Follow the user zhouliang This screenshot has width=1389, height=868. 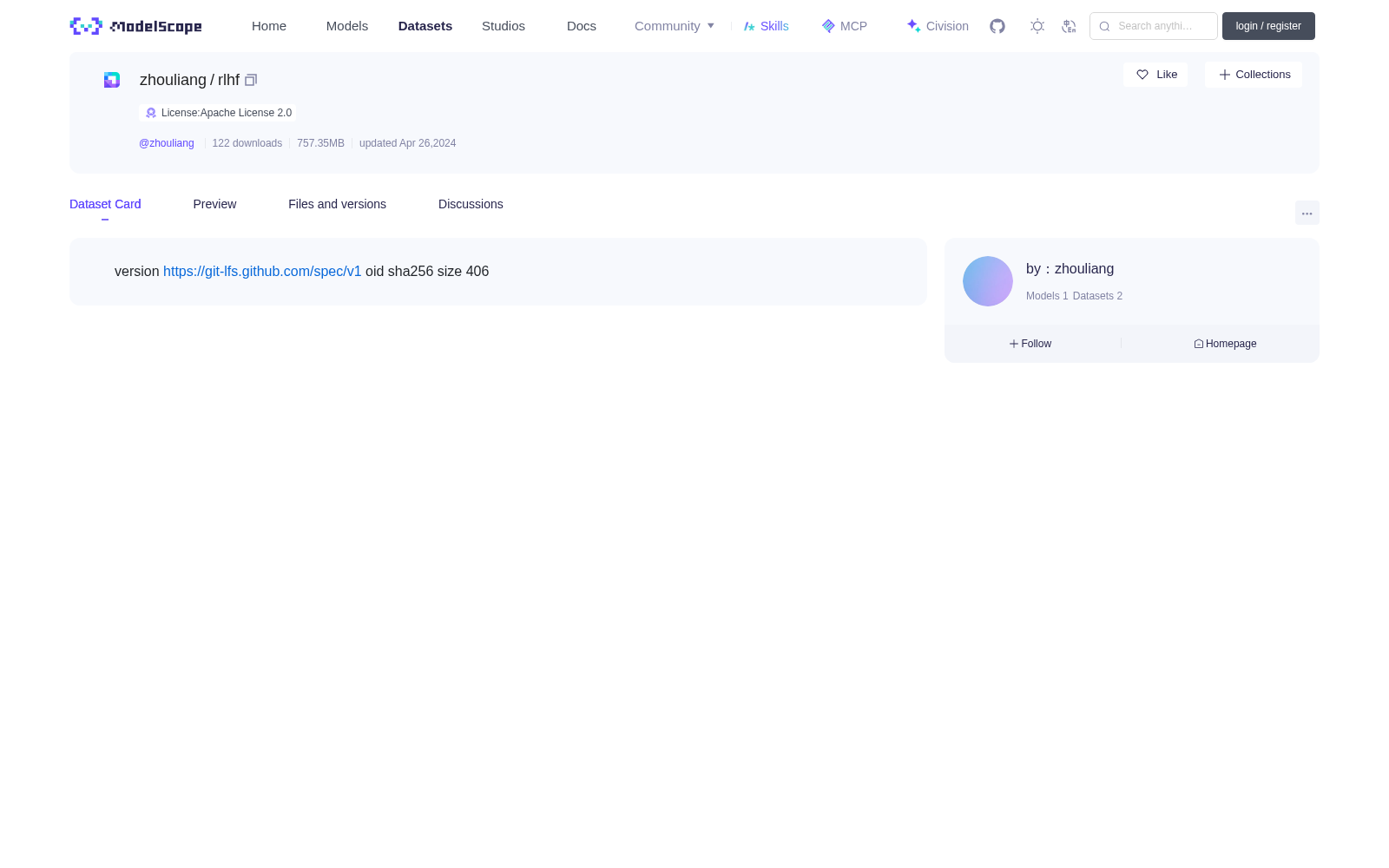1030,344
